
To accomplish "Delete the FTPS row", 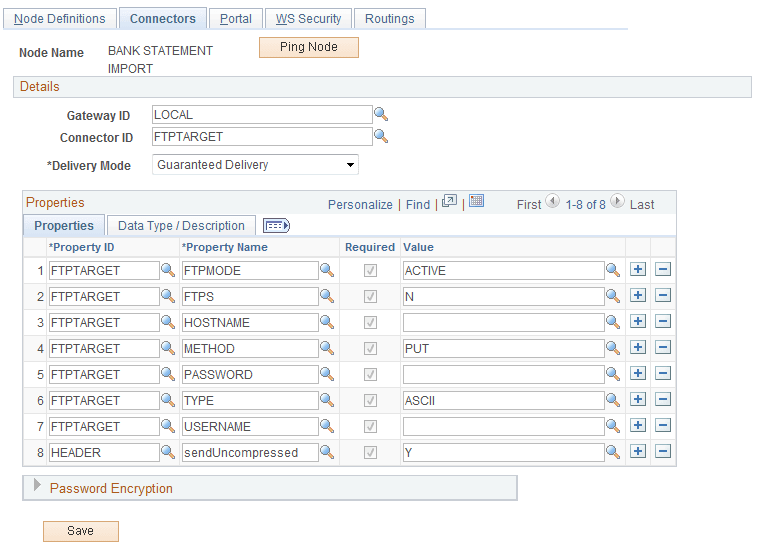I will (663, 295).
